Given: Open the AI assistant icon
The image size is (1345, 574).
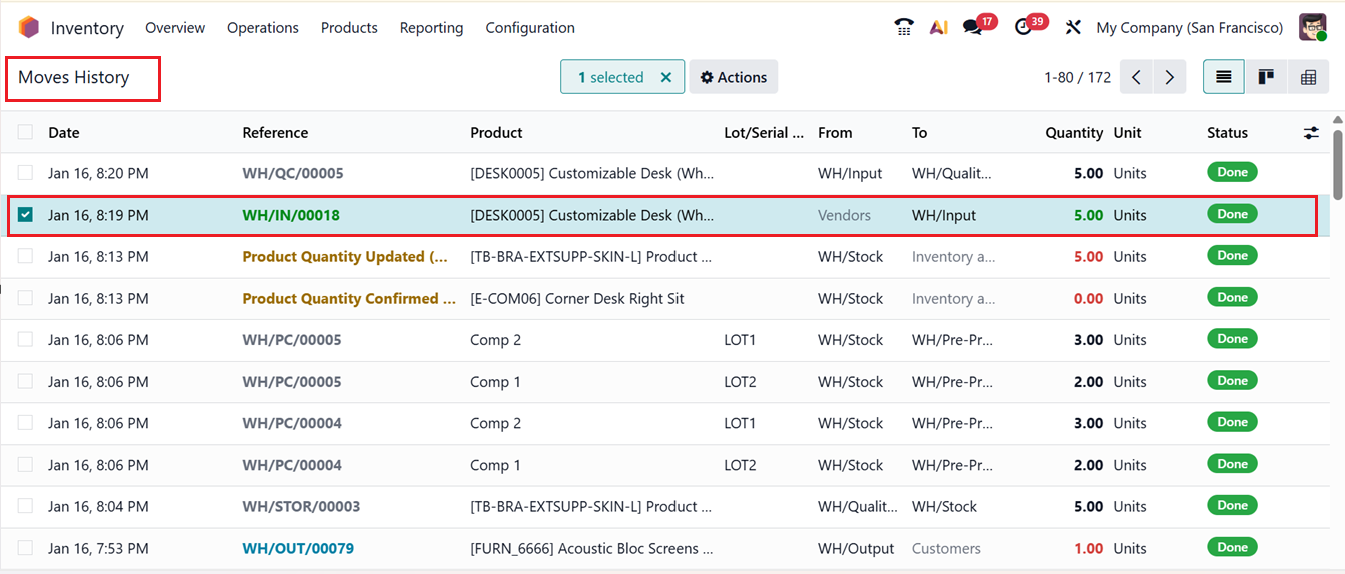Looking at the screenshot, I should [938, 27].
